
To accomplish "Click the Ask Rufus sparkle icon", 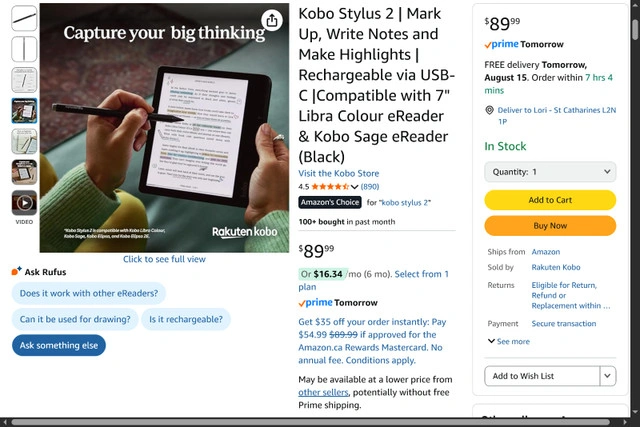I will click(x=16, y=271).
